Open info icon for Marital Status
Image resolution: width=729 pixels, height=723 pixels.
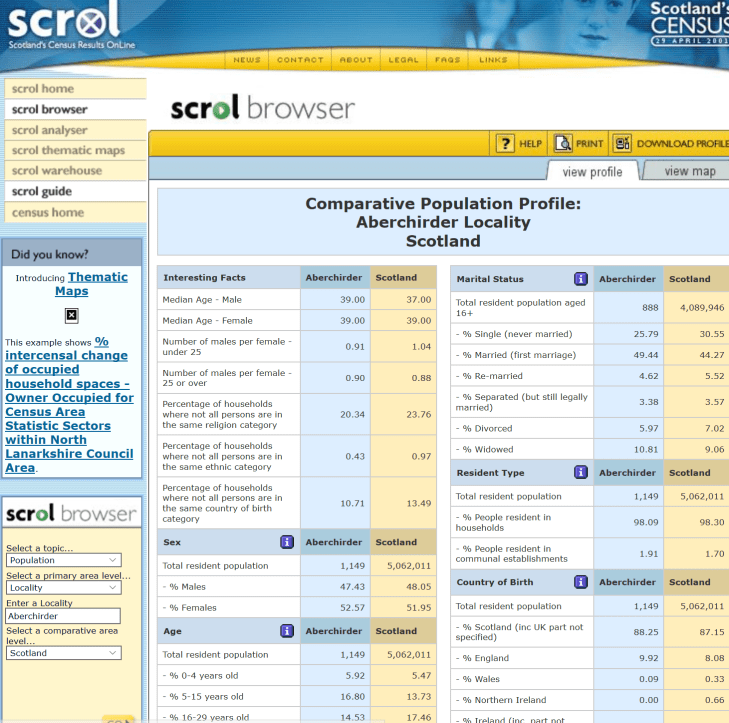tap(580, 279)
